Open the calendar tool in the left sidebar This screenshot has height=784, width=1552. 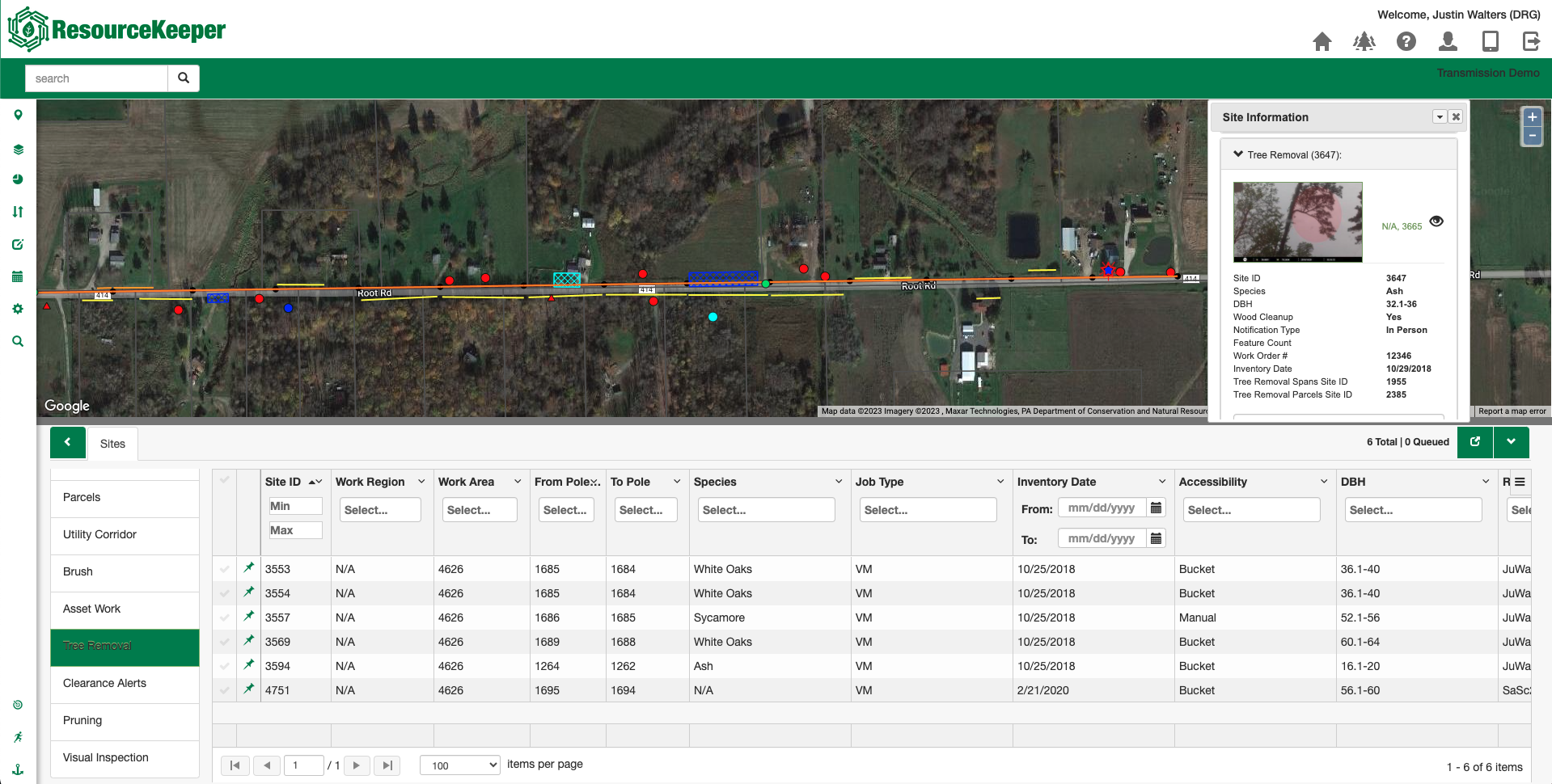18,276
